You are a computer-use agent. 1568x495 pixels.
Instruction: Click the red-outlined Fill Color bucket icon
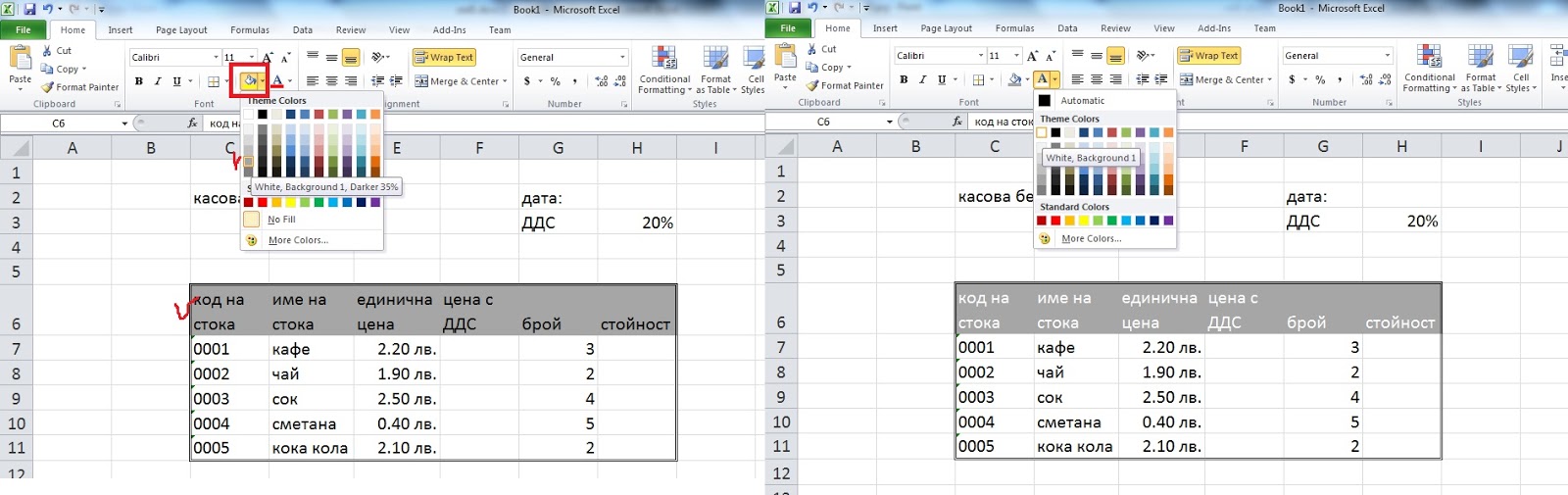coord(250,80)
